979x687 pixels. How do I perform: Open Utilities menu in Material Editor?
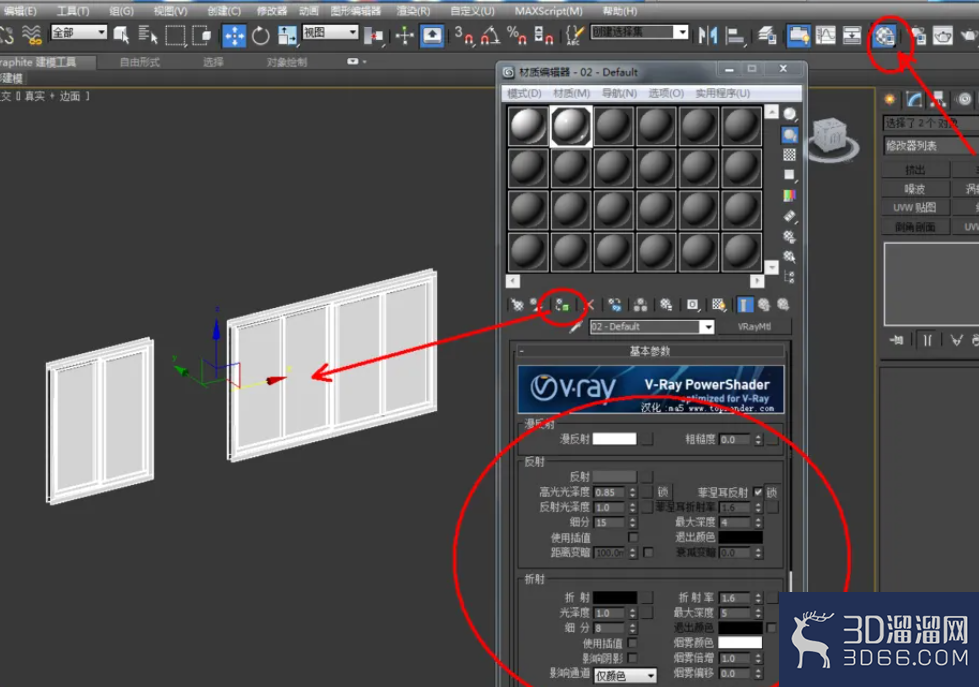[x=722, y=93]
